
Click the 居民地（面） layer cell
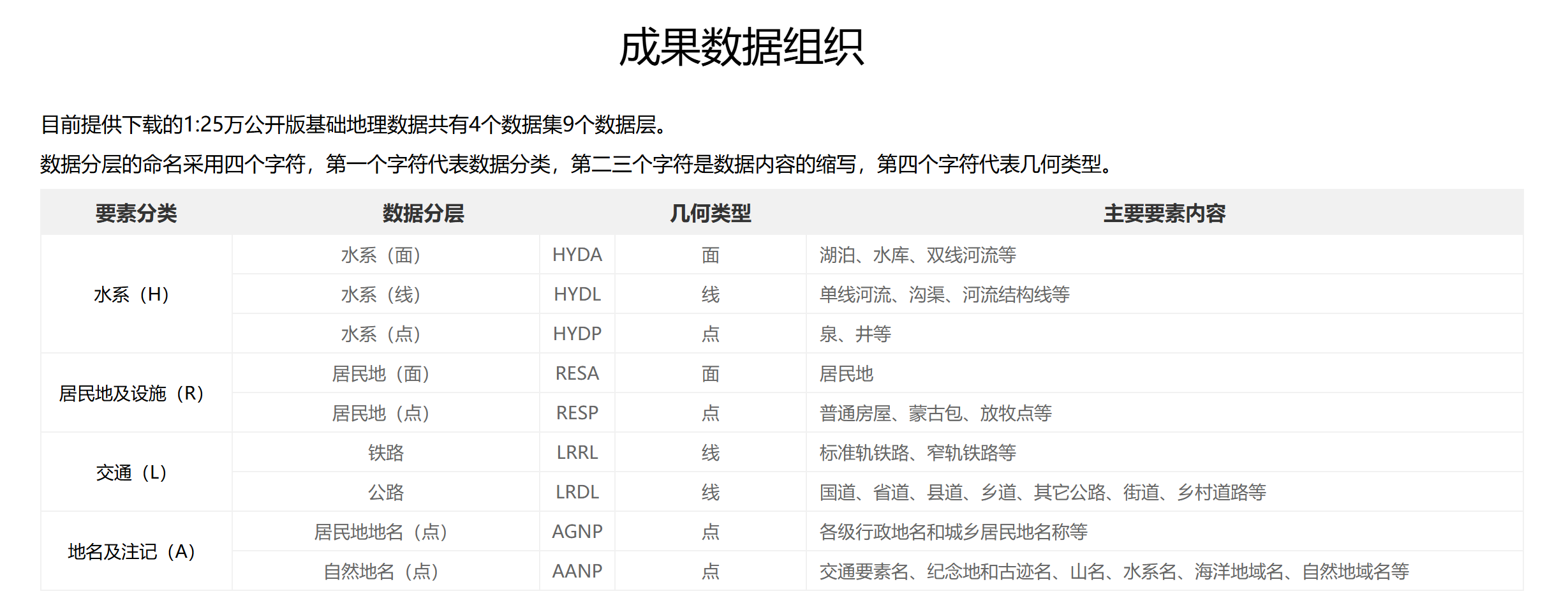(x=385, y=373)
